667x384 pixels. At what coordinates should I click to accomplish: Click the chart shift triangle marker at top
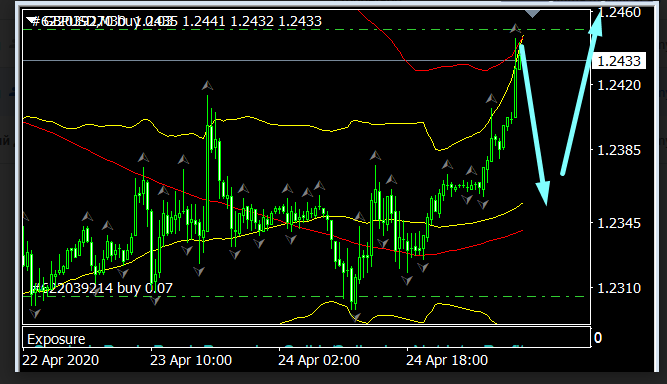532,14
